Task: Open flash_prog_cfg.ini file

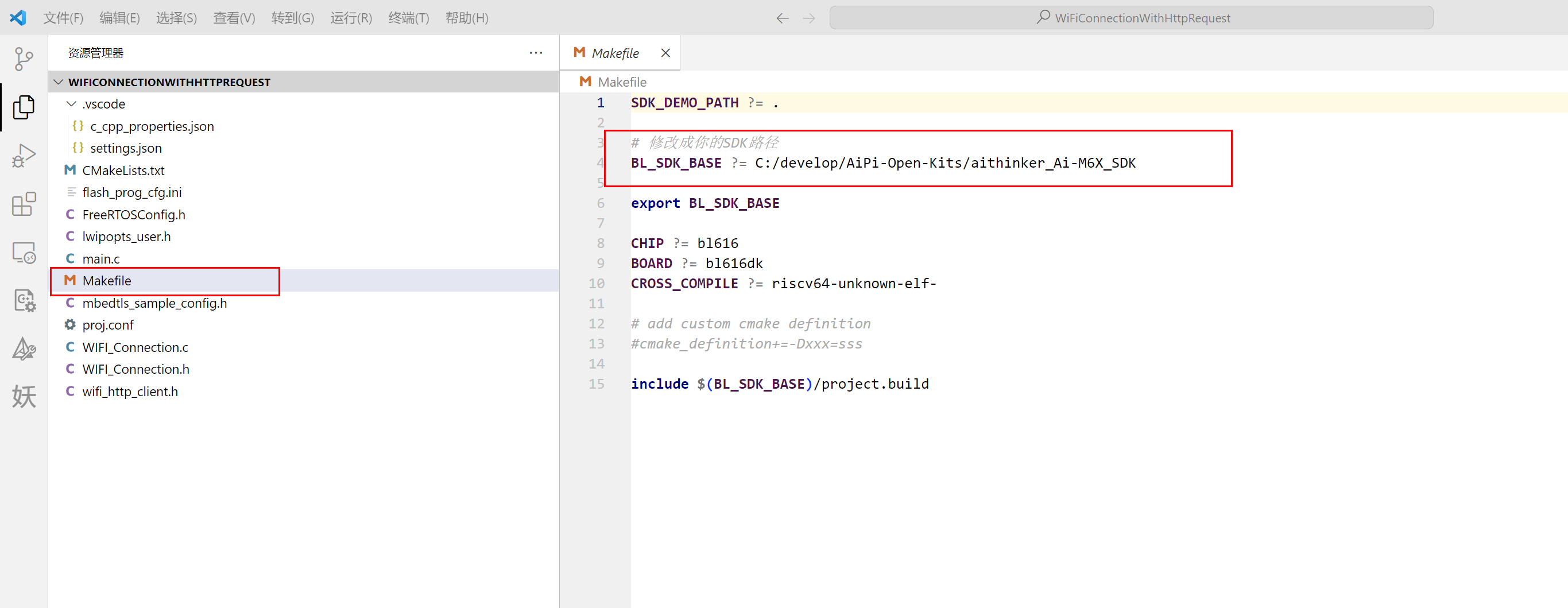Action: (303, 192)
